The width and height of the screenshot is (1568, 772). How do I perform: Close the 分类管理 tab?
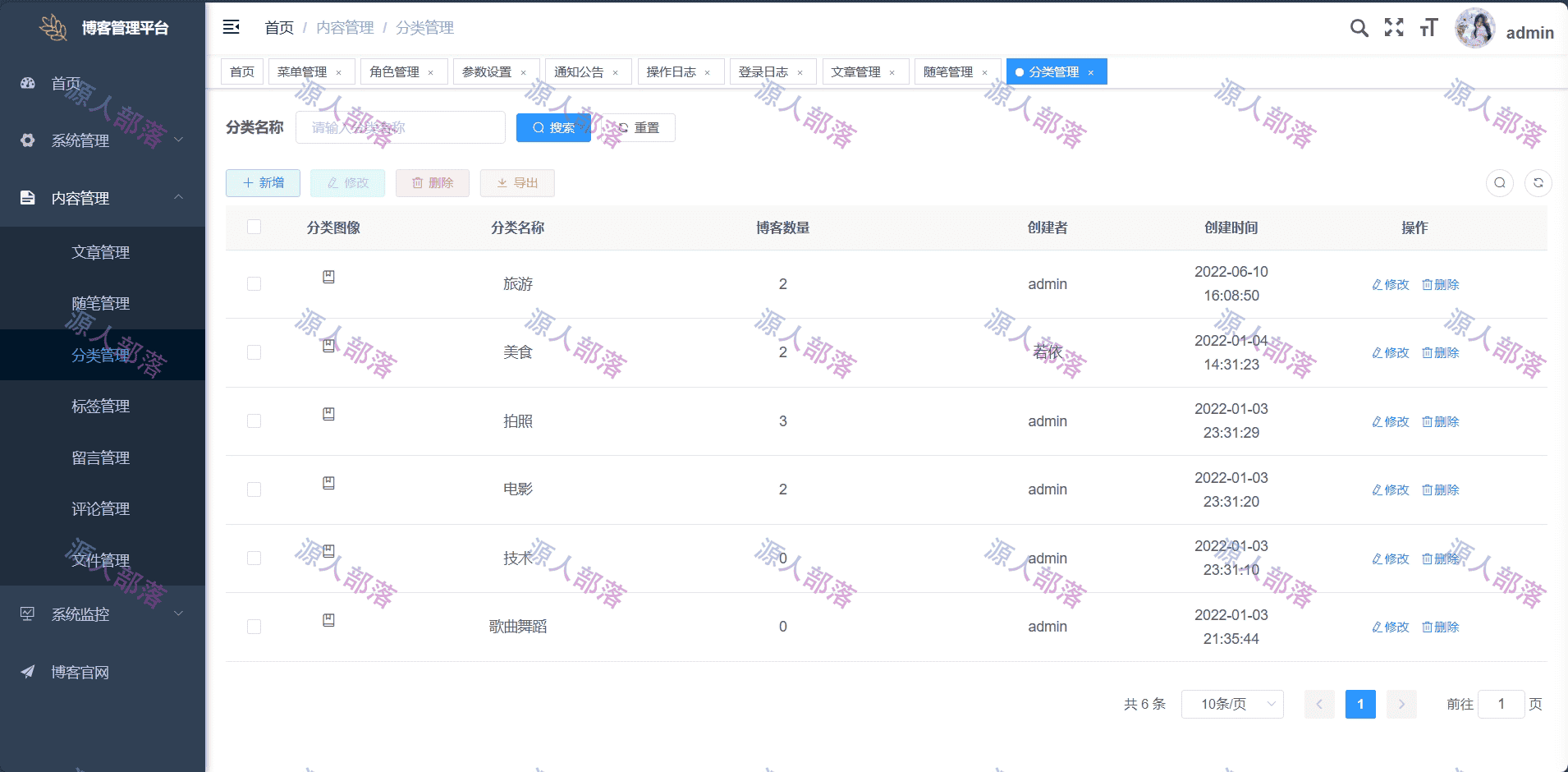click(x=1090, y=72)
